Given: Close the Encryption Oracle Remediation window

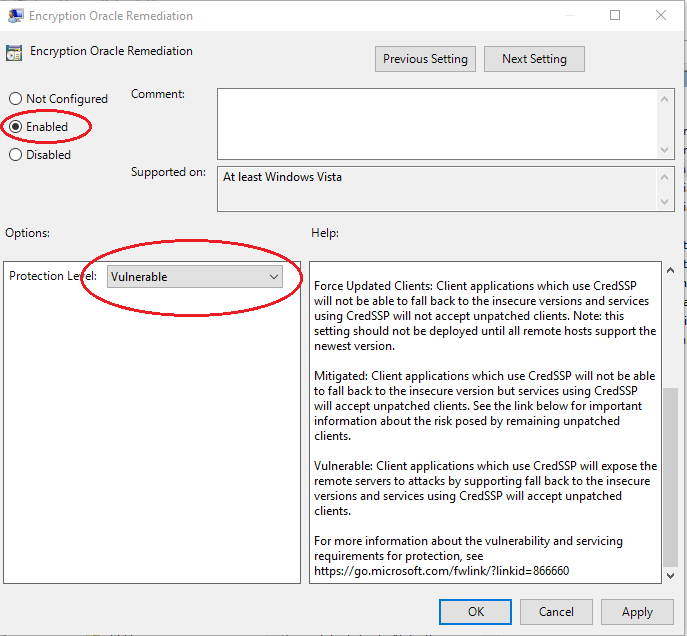Looking at the screenshot, I should click(661, 15).
